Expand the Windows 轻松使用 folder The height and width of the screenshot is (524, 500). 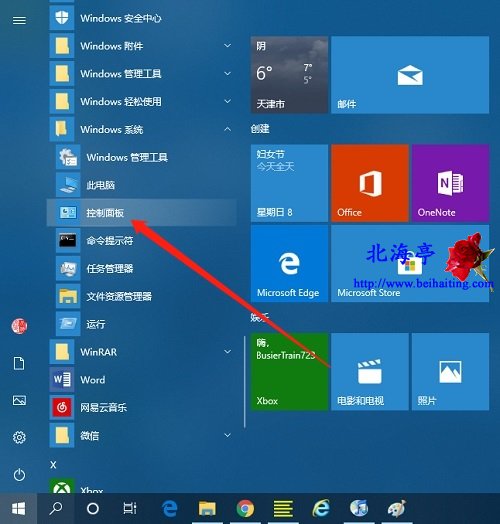pos(228,101)
